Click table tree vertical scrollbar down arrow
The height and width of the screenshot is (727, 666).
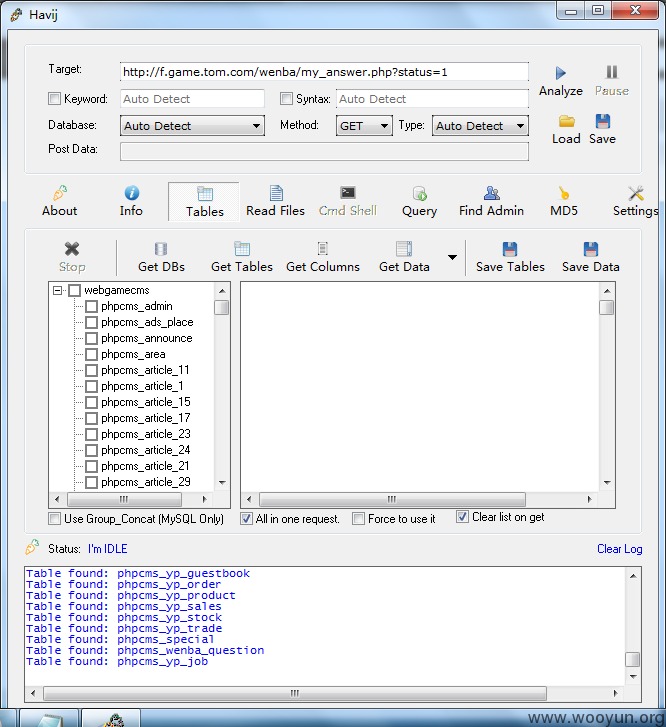pos(222,483)
